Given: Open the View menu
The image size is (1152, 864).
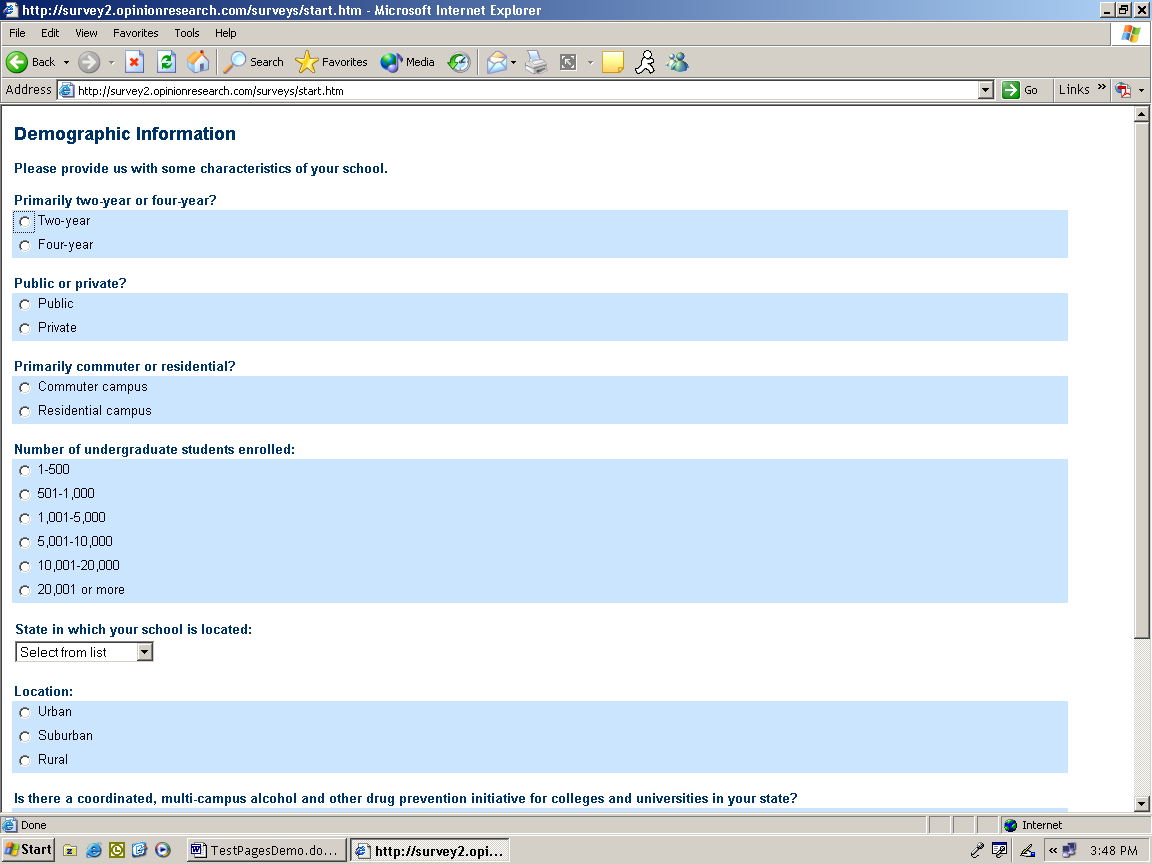Looking at the screenshot, I should pyautogui.click(x=86, y=33).
